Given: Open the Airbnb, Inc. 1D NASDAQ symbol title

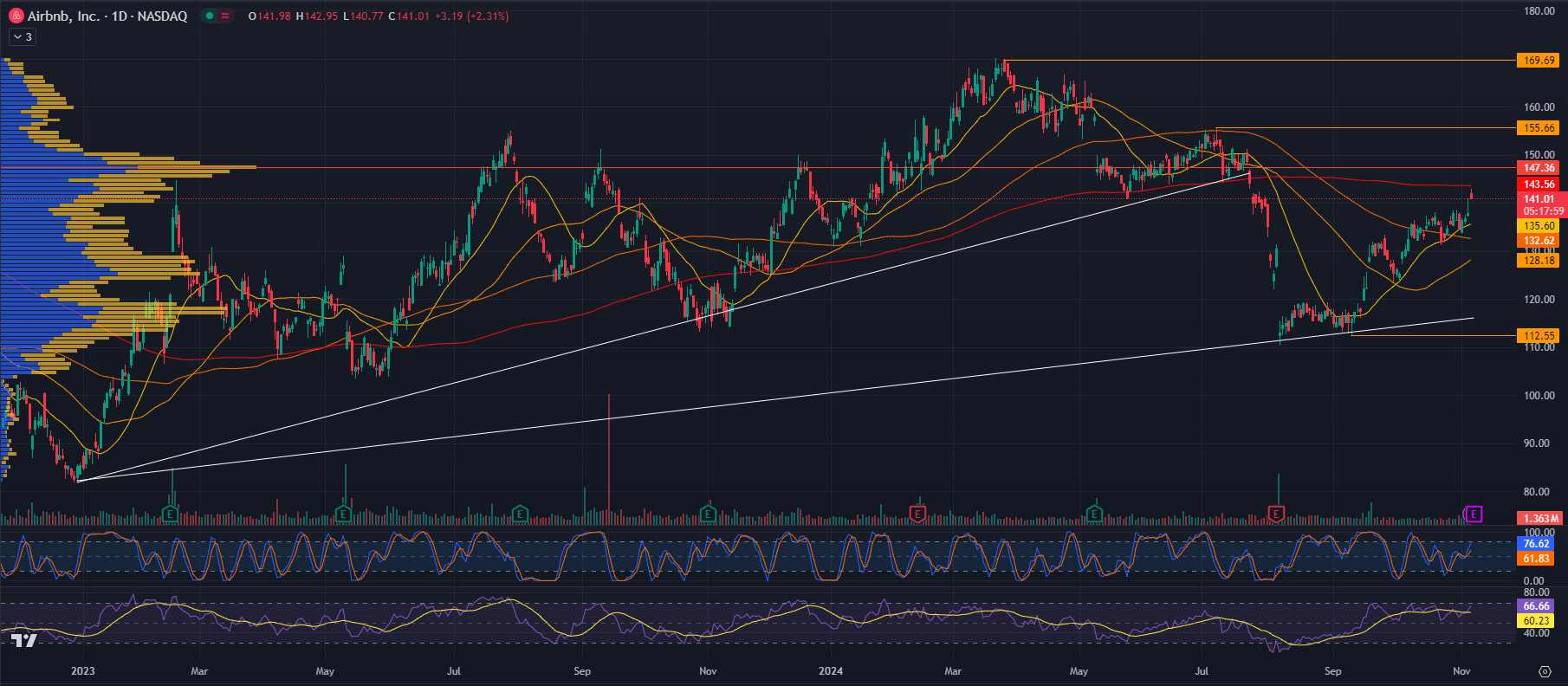Looking at the screenshot, I should point(107,16).
